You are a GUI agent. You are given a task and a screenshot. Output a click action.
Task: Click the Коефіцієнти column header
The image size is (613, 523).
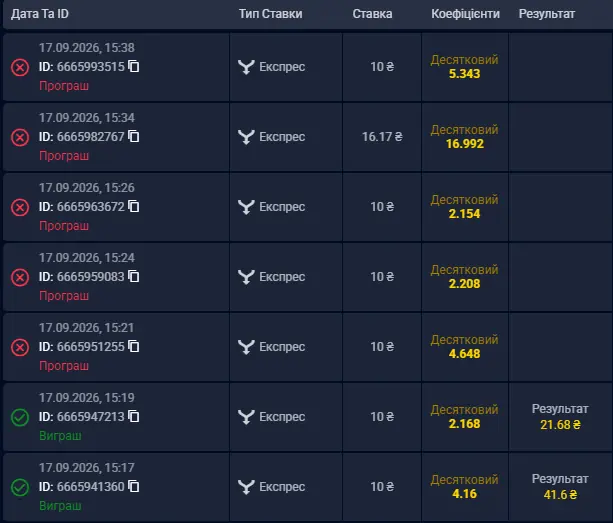[x=465, y=14]
